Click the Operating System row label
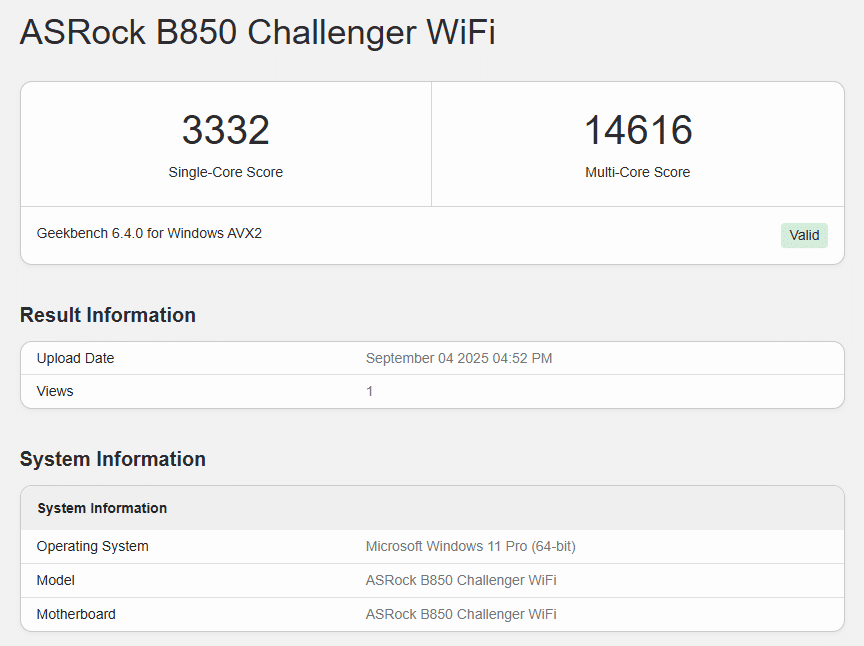The width and height of the screenshot is (864, 646). (93, 546)
